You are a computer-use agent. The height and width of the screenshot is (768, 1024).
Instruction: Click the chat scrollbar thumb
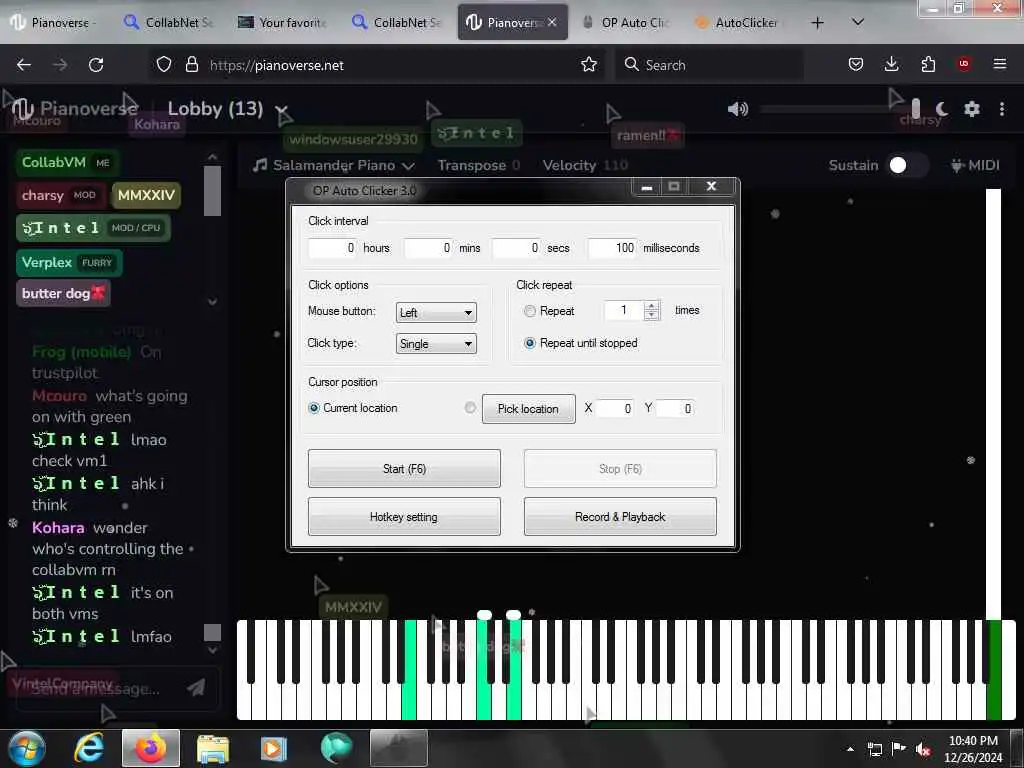tap(212, 632)
